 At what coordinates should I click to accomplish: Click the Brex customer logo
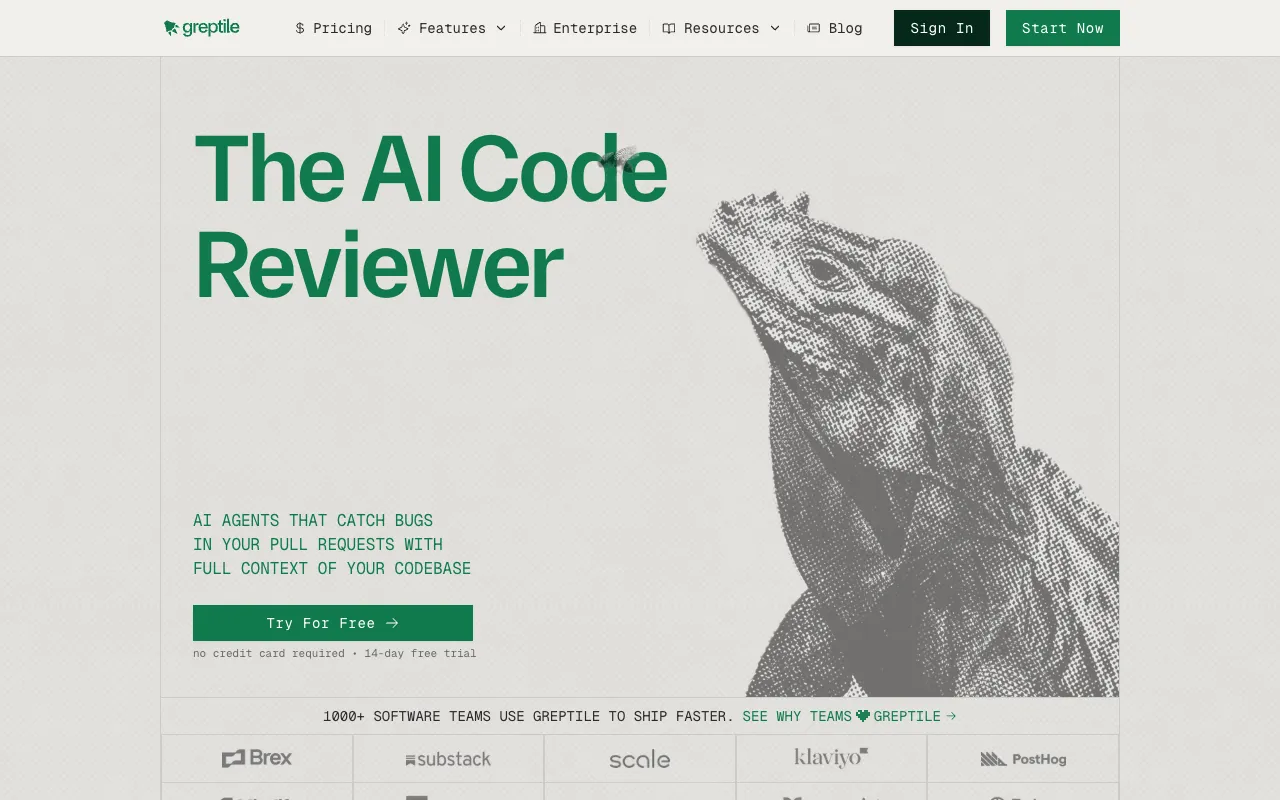point(257,758)
